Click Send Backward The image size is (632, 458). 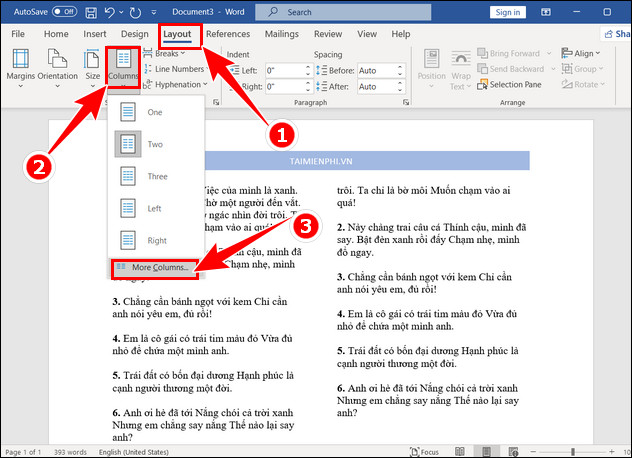coord(510,69)
